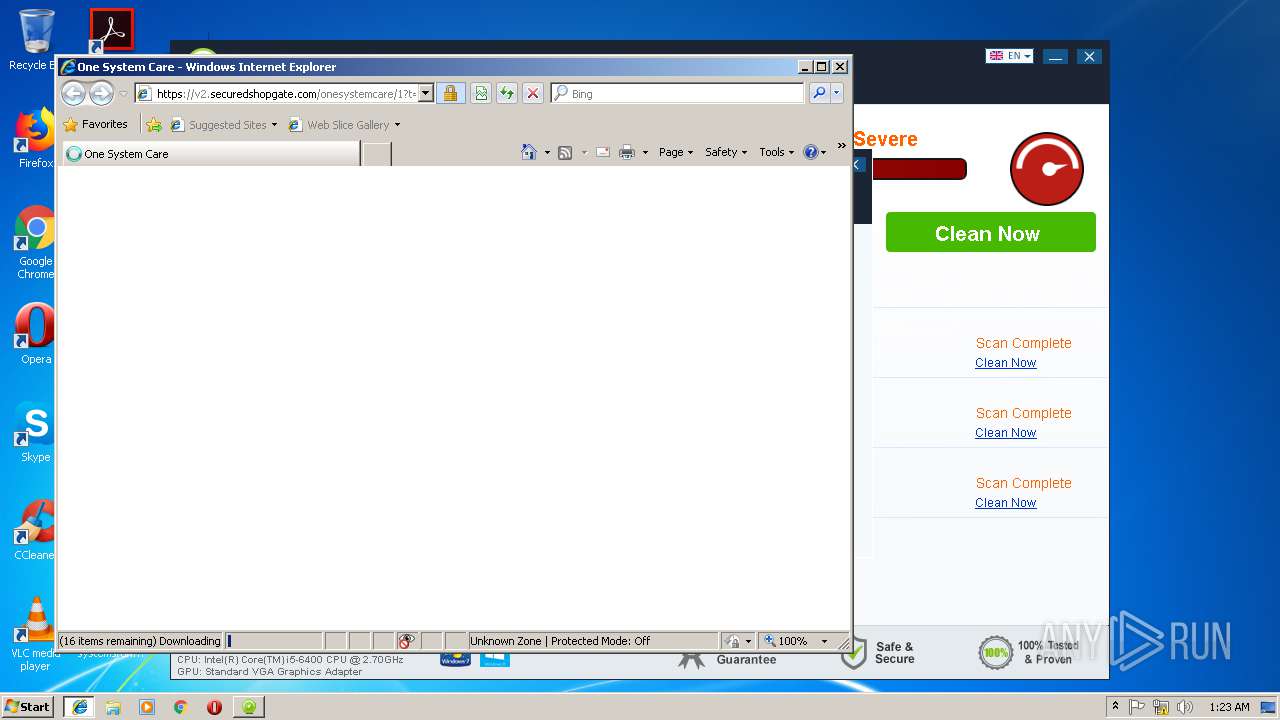The image size is (1280, 720).
Task: Open the Favorites star button
Action: (x=95, y=125)
